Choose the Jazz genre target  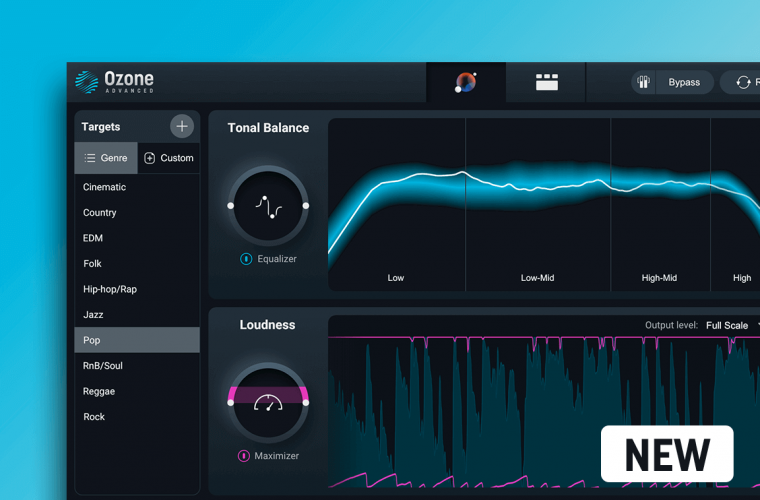[137, 315]
